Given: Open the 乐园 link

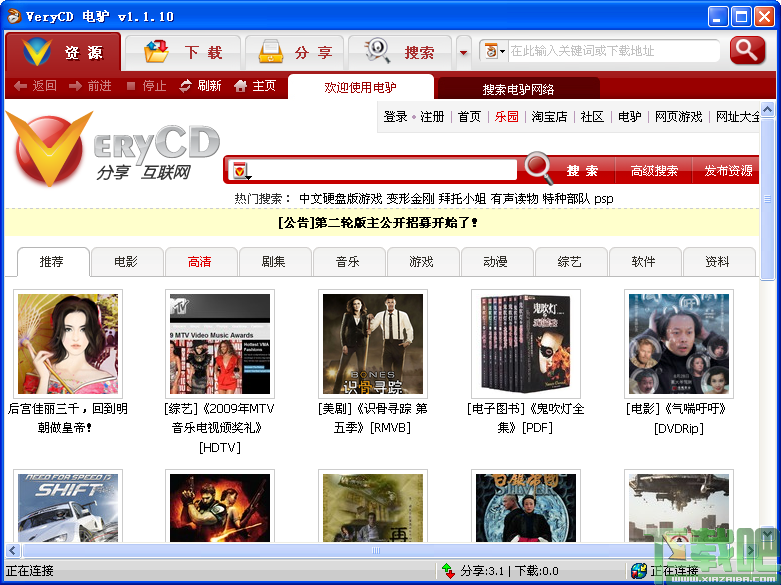Looking at the screenshot, I should (x=507, y=117).
